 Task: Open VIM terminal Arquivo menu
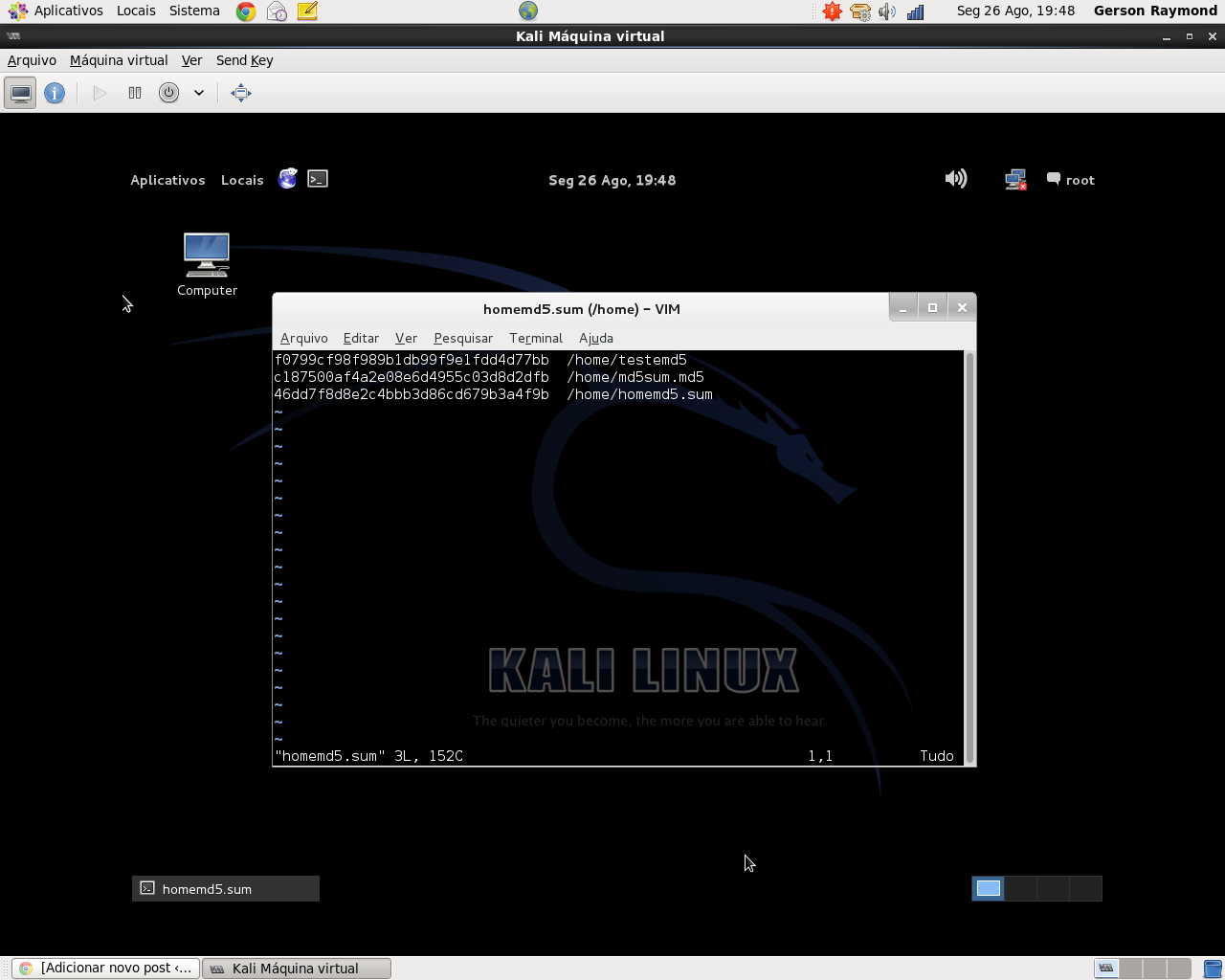point(304,338)
